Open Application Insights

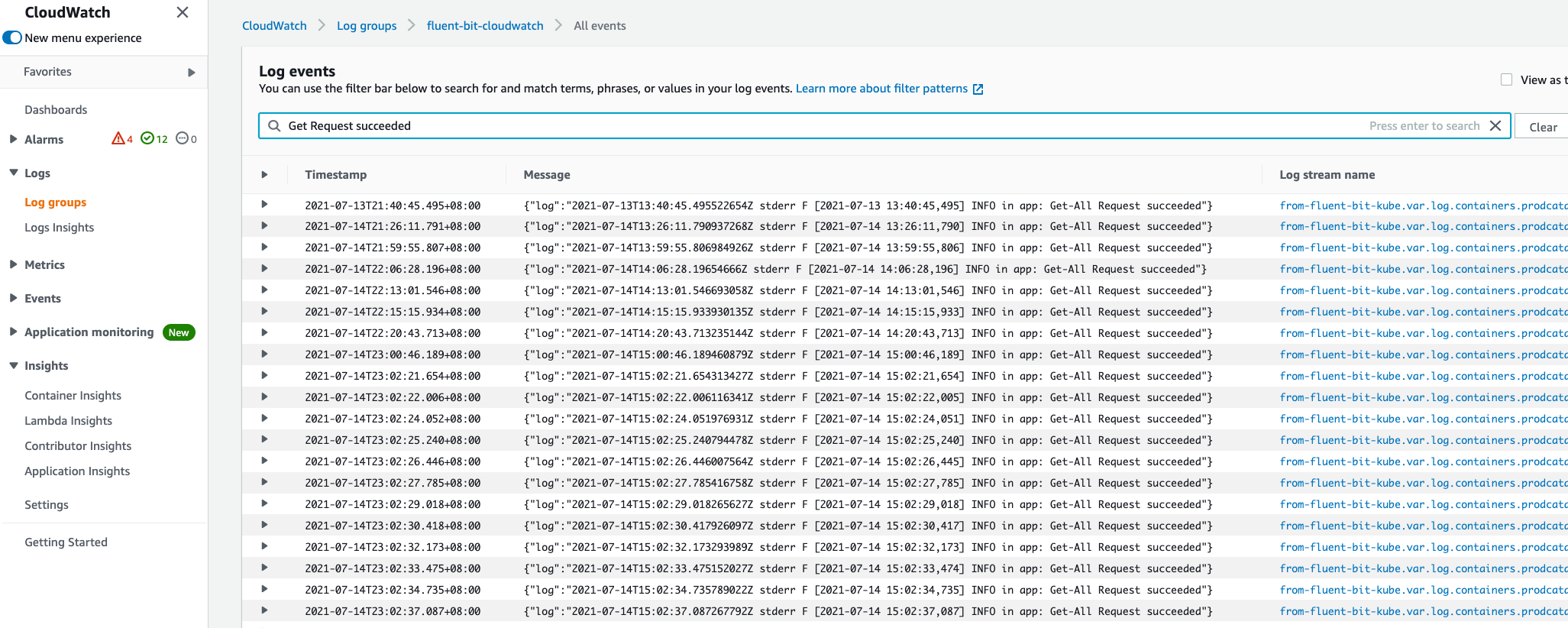pos(77,471)
